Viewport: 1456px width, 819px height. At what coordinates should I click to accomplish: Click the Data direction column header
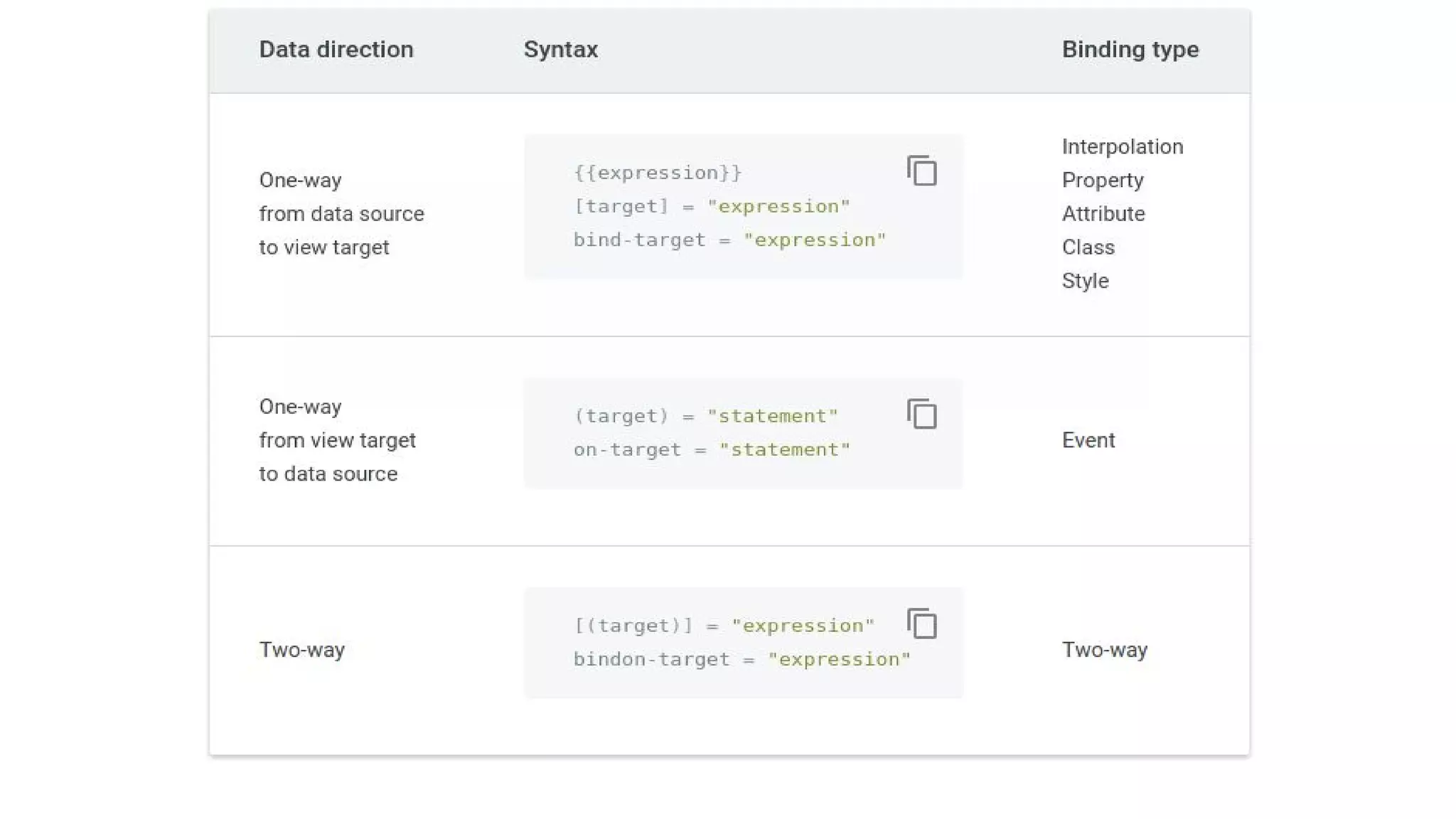[x=336, y=50]
